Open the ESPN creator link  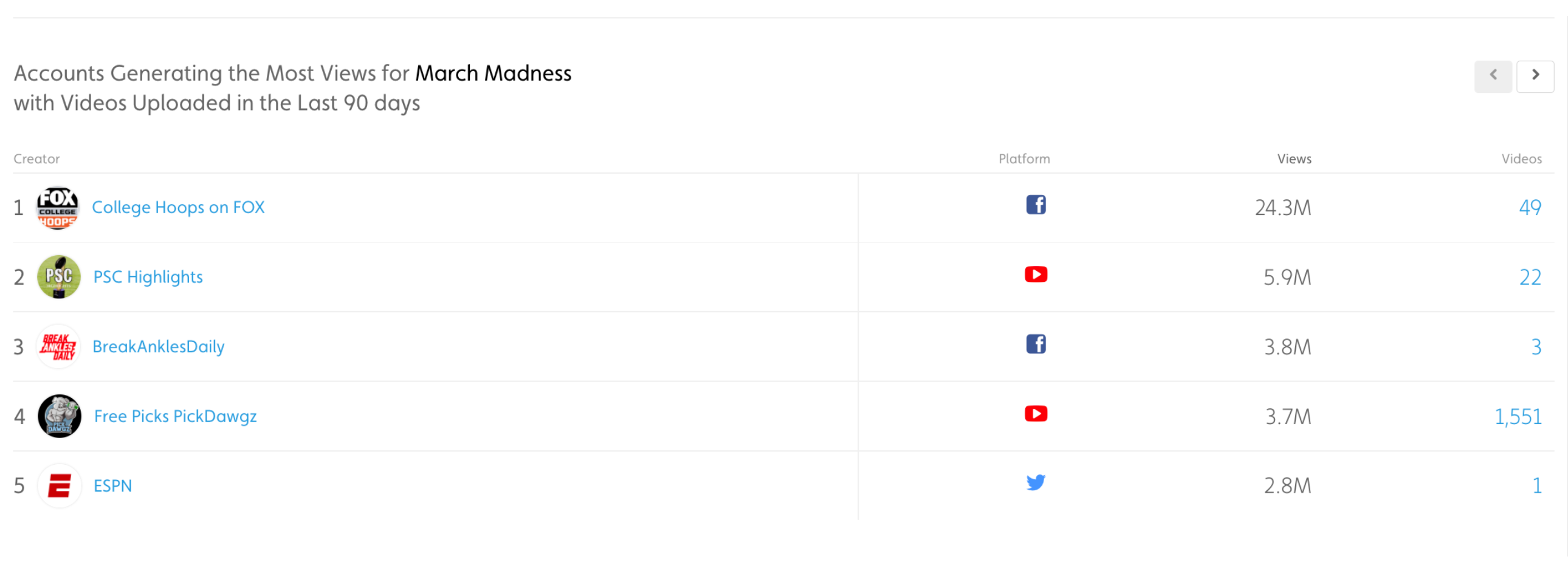pos(112,486)
